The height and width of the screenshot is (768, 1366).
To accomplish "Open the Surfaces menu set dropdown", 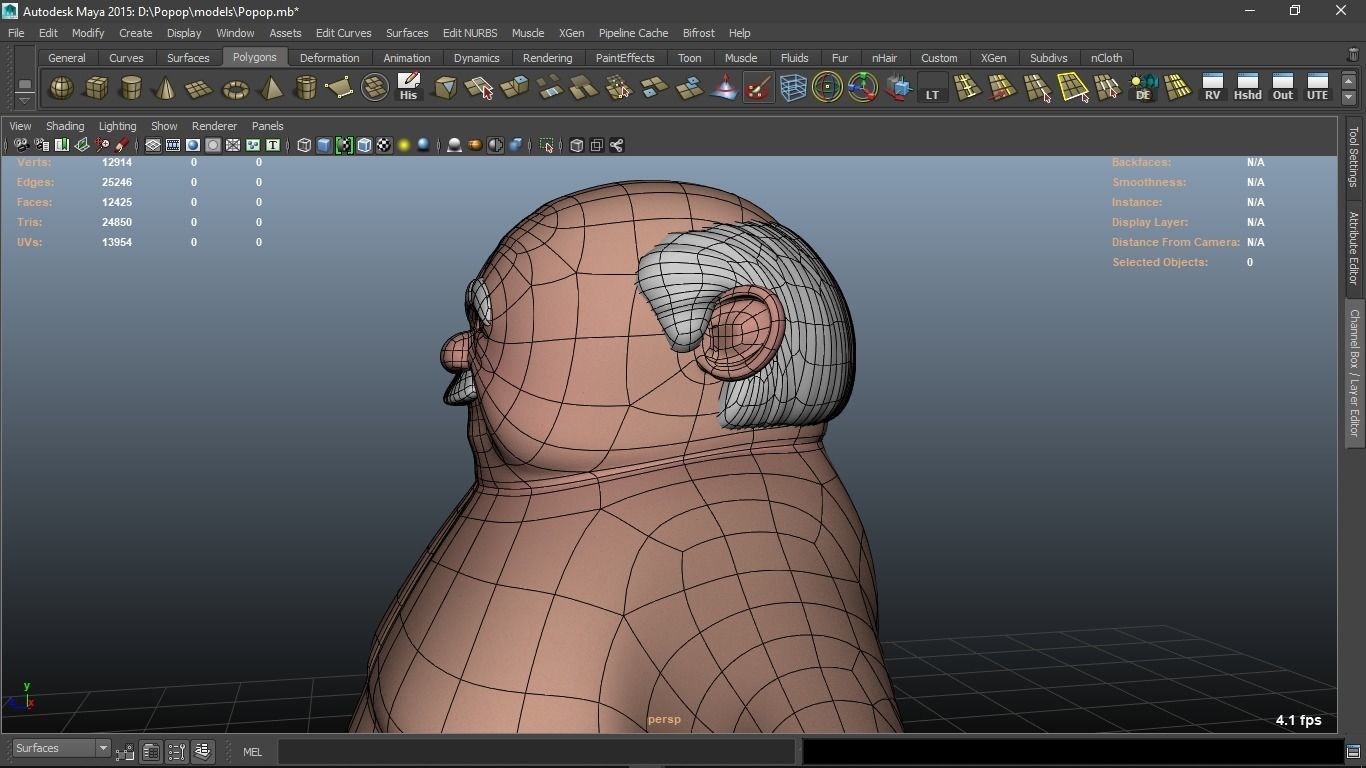I will pyautogui.click(x=60, y=749).
